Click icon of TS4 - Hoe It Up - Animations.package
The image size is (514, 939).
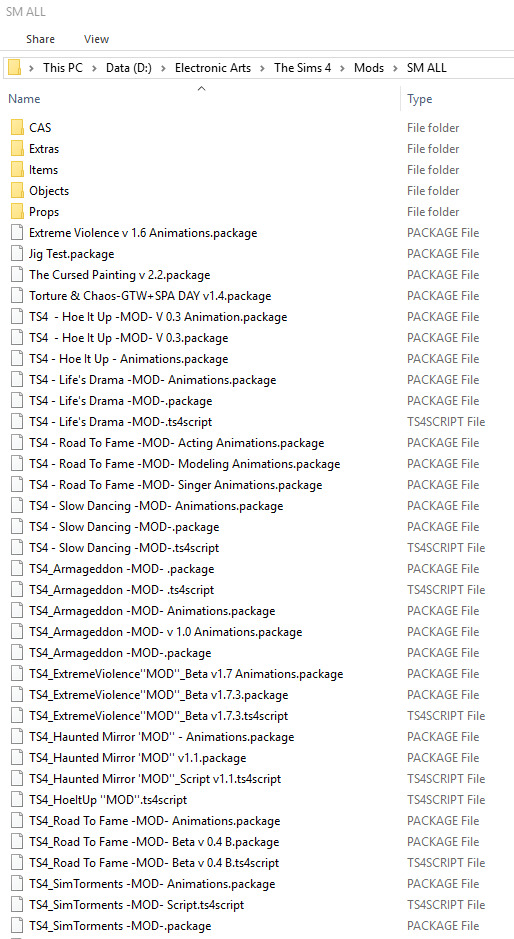pyautogui.click(x=17, y=359)
